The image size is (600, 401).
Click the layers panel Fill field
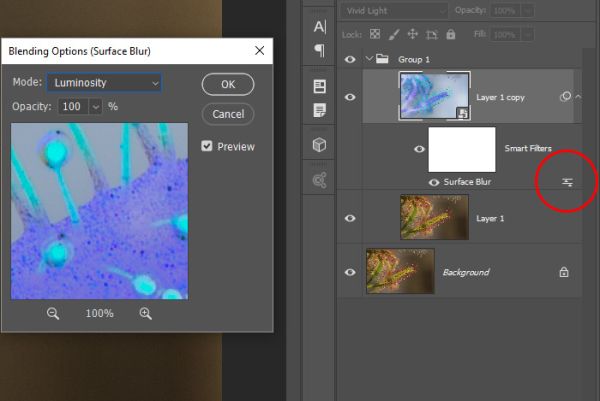[506, 35]
